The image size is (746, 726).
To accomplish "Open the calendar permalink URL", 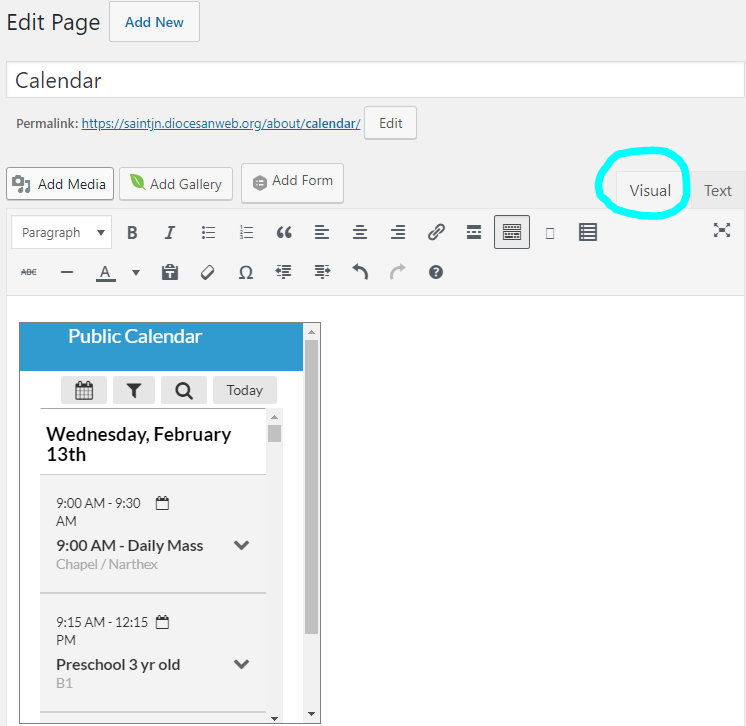I will 220,124.
